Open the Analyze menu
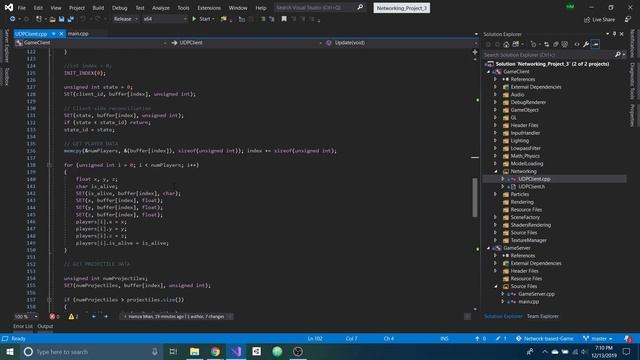640x360 pixels. 161,8
